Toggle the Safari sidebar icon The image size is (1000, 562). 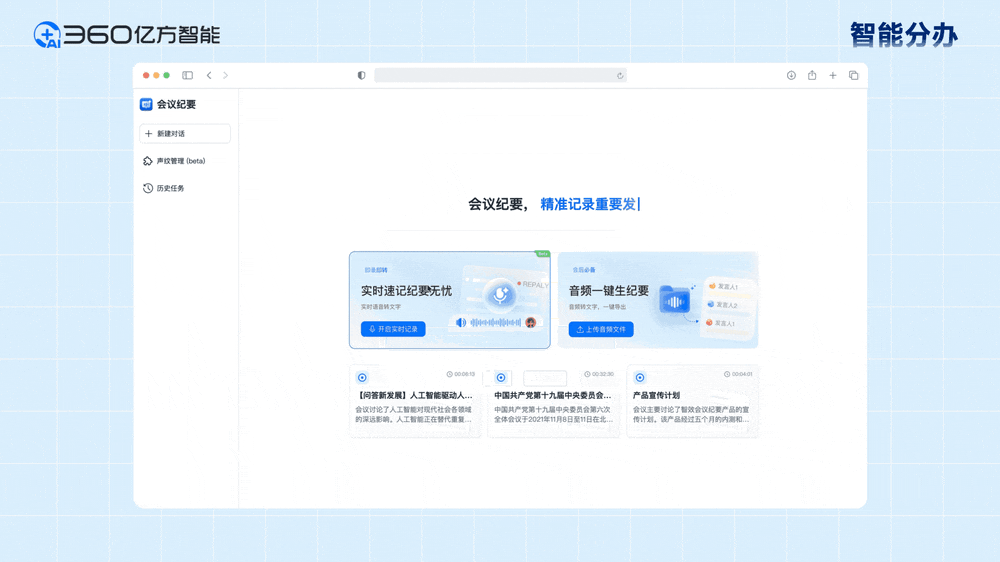click(x=187, y=76)
